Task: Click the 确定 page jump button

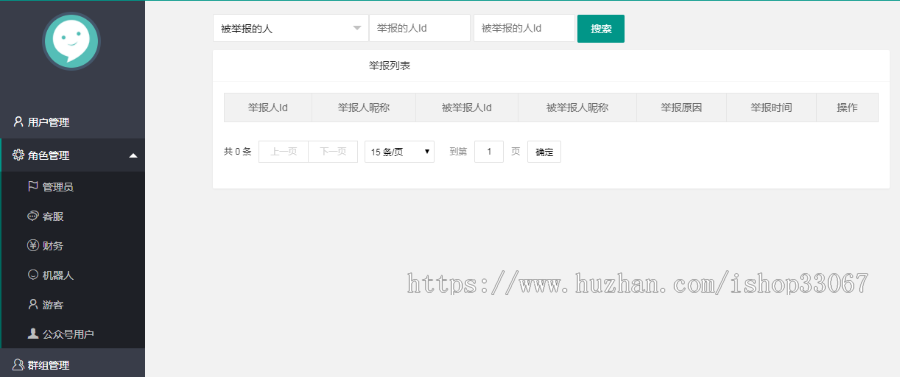Action: pos(544,151)
